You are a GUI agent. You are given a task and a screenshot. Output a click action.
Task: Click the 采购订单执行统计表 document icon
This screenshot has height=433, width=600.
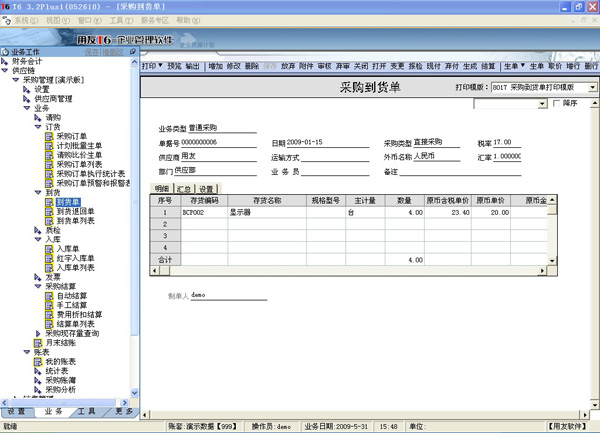point(49,174)
